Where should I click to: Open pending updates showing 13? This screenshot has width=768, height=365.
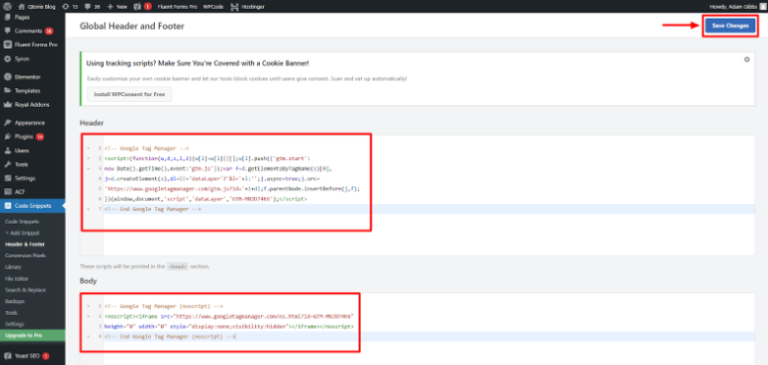(x=70, y=7)
